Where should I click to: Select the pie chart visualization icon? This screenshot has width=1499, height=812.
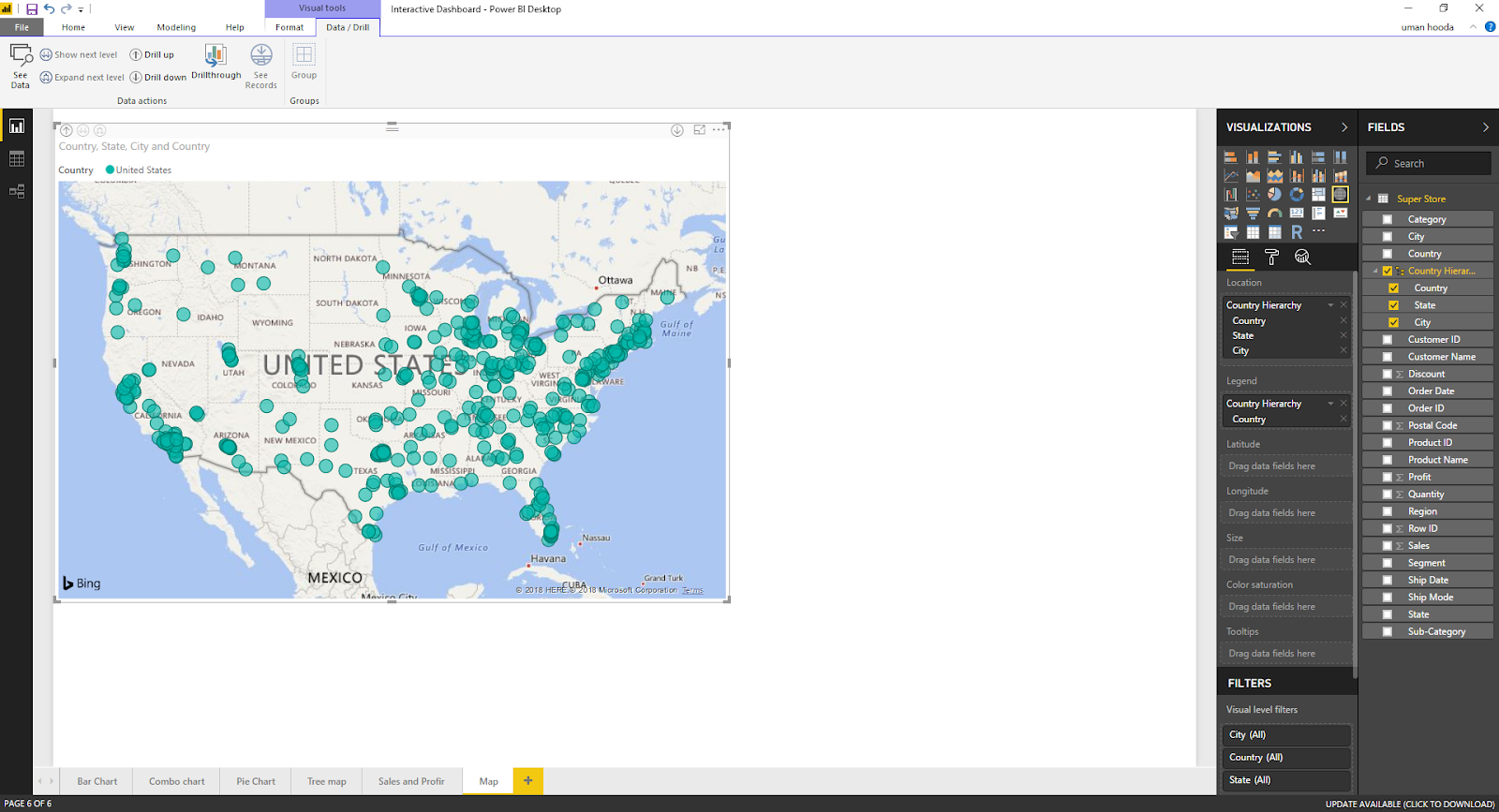(1274, 195)
